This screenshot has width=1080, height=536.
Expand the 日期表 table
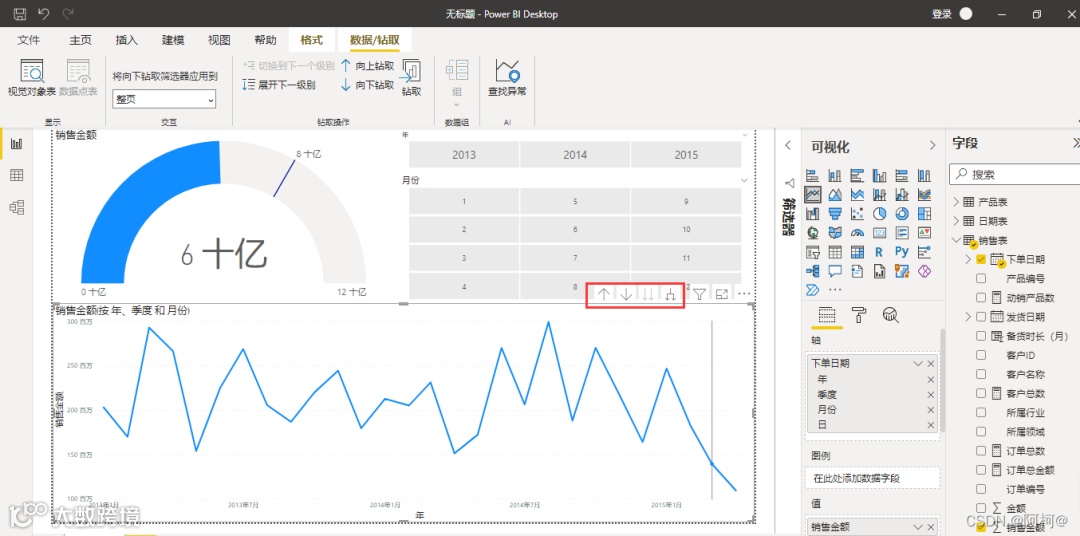(x=955, y=221)
